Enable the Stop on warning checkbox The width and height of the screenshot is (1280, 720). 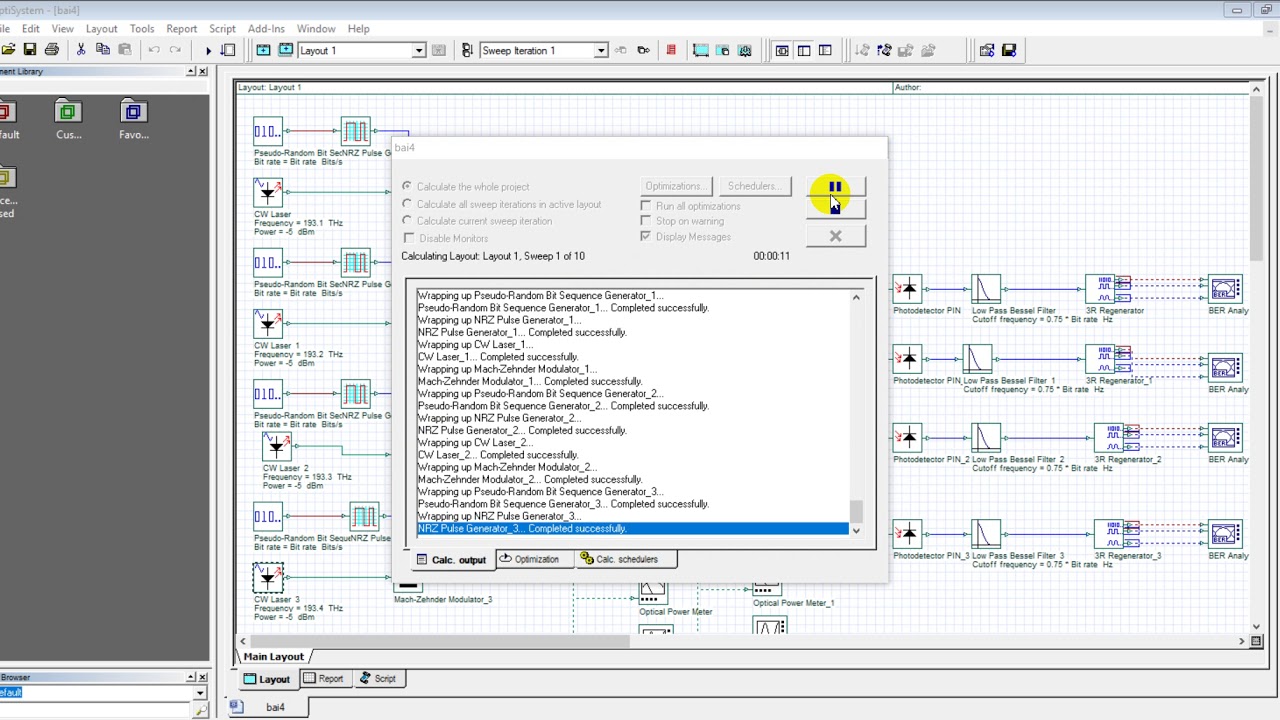[x=646, y=221]
